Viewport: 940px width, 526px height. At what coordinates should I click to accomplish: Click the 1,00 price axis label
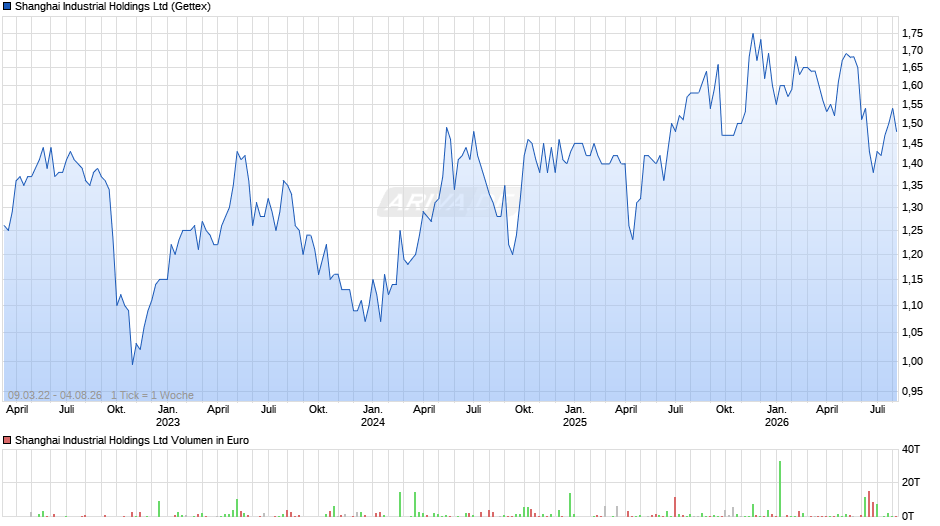[912, 362]
